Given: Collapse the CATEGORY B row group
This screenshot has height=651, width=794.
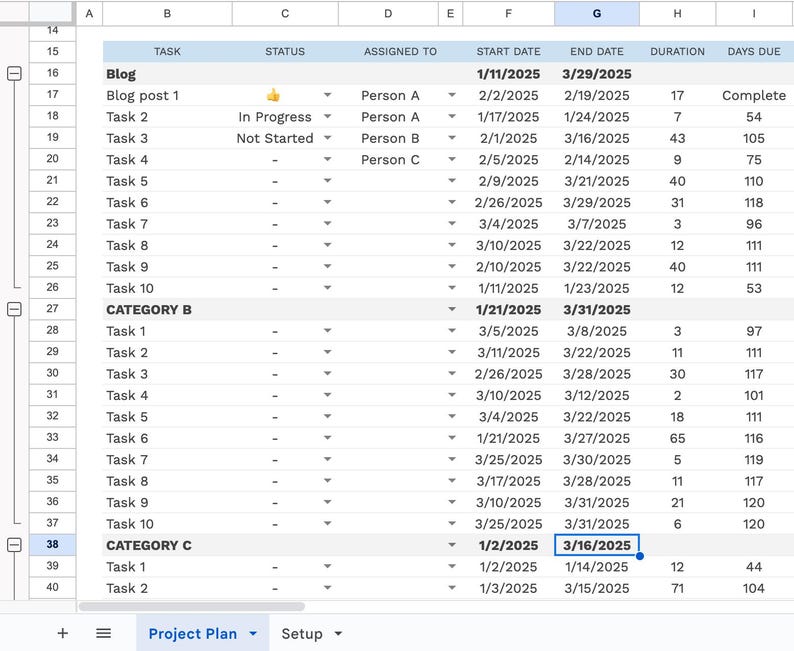Looking at the screenshot, I should tap(14, 309).
